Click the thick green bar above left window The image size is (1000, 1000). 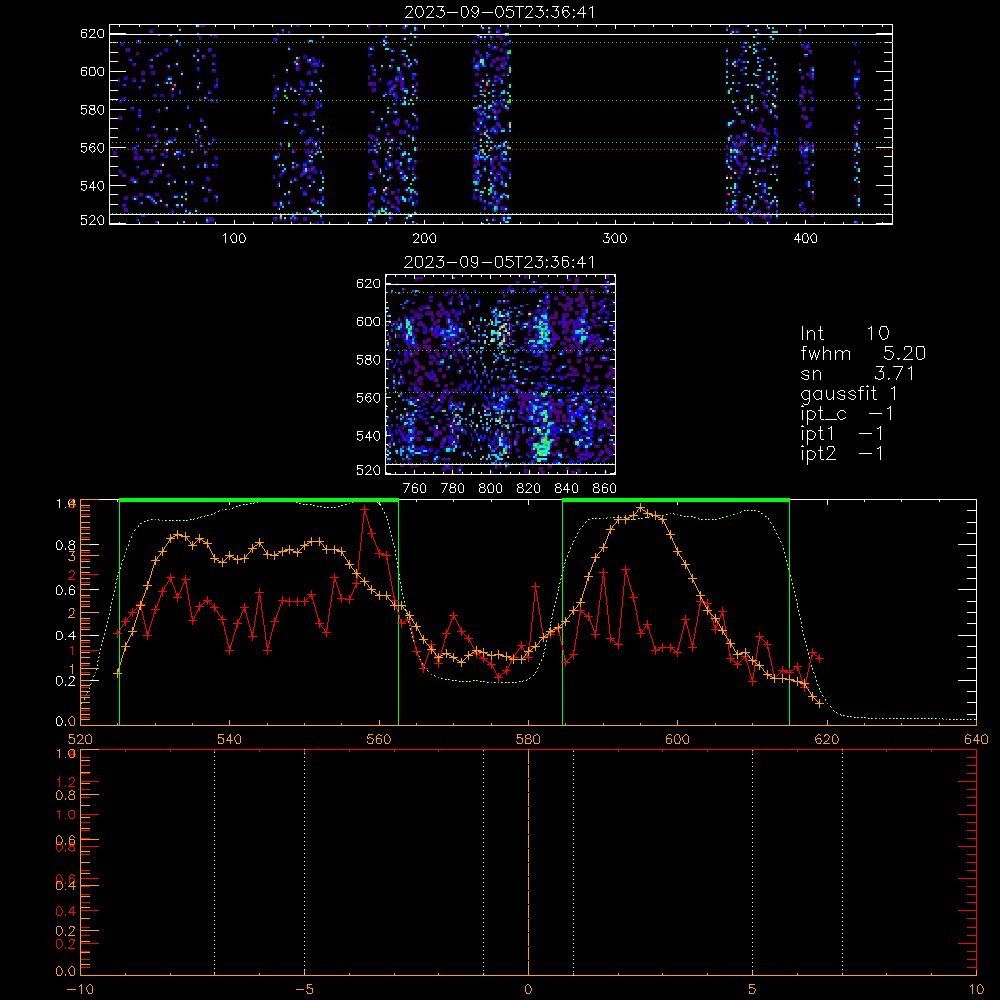259,500
